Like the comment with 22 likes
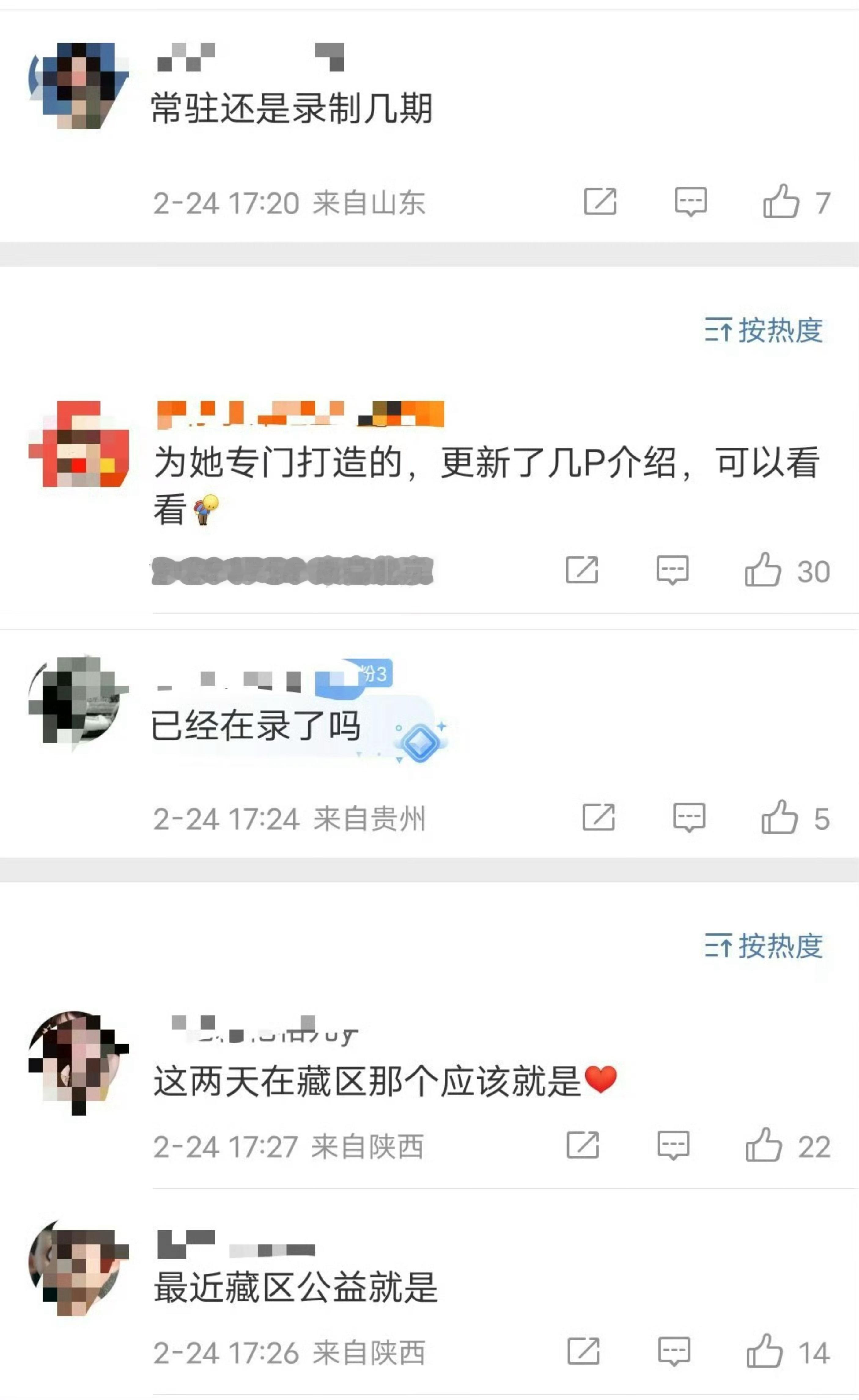 pos(764,1145)
